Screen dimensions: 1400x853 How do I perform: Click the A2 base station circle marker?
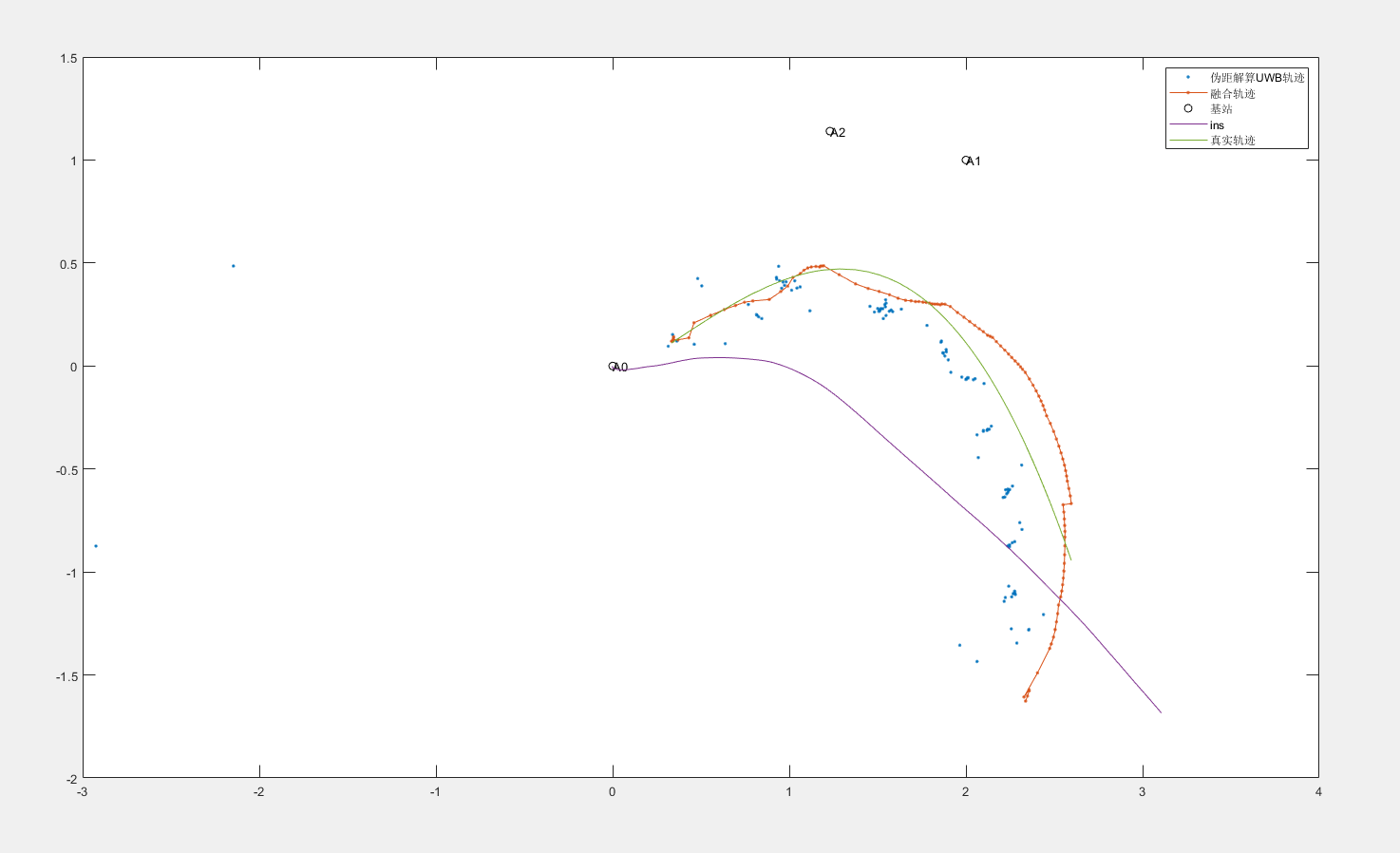point(830,132)
